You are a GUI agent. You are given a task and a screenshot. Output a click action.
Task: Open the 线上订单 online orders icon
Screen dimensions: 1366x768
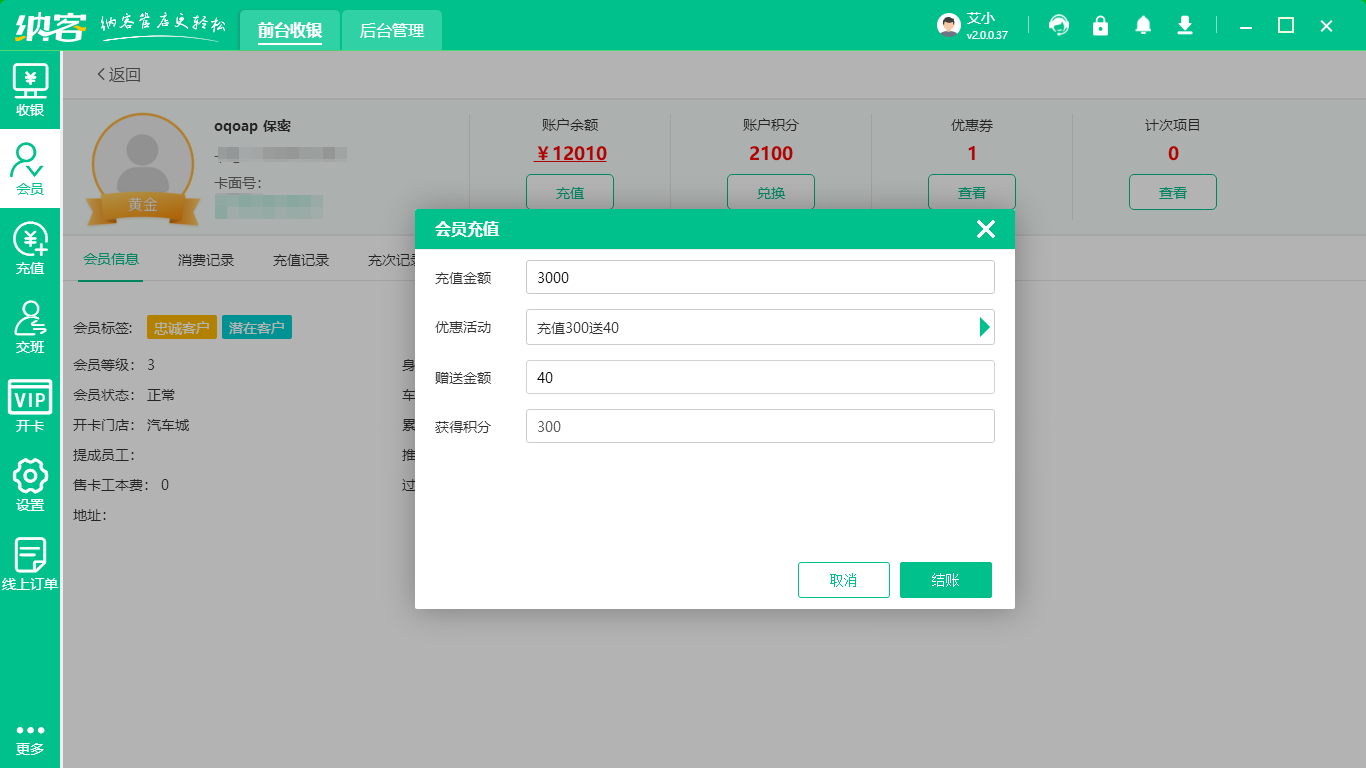click(30, 563)
